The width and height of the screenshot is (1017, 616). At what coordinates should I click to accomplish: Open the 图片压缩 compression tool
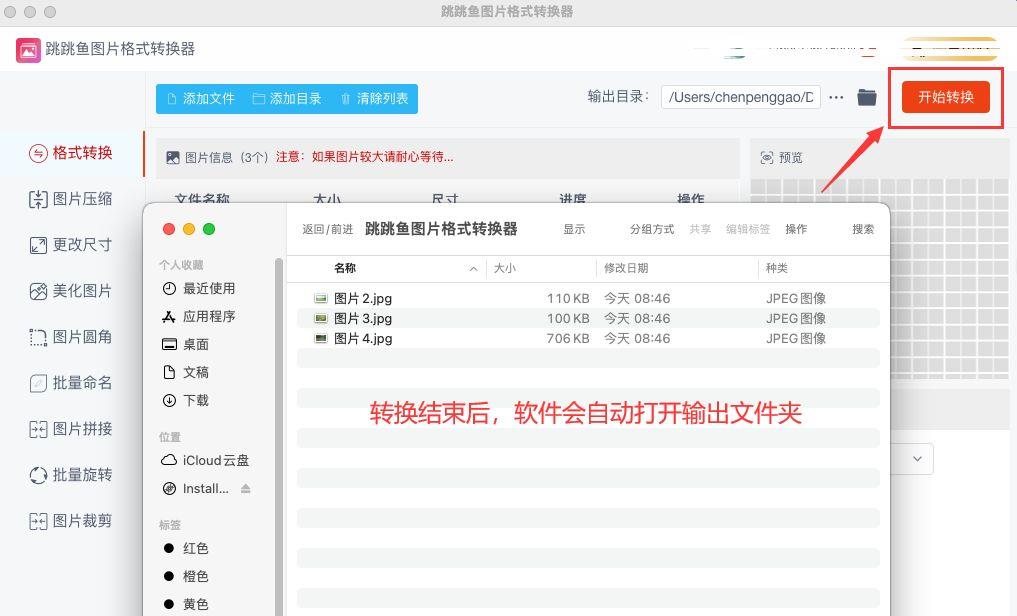coord(70,199)
